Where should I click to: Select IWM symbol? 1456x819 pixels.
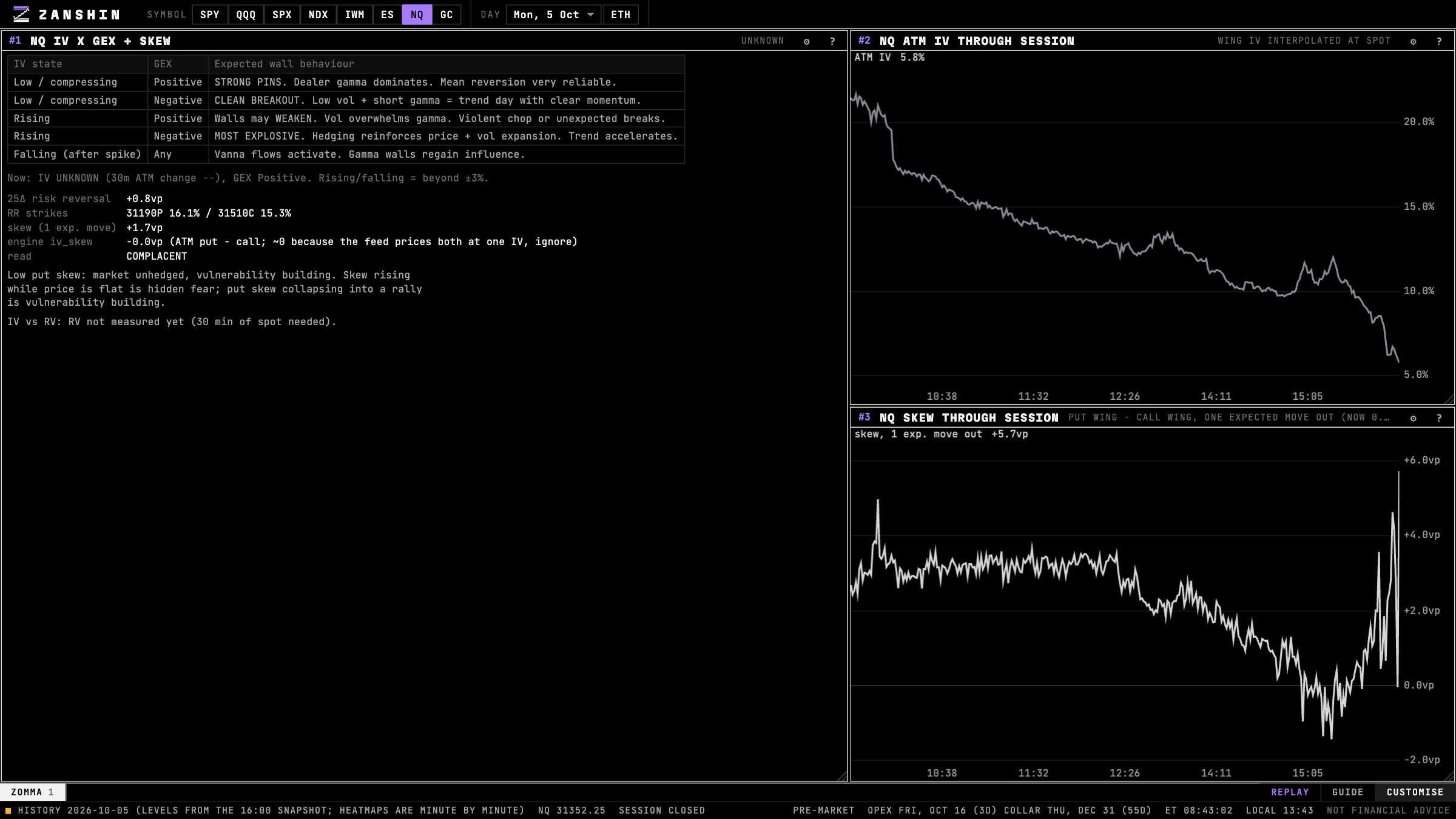click(355, 15)
